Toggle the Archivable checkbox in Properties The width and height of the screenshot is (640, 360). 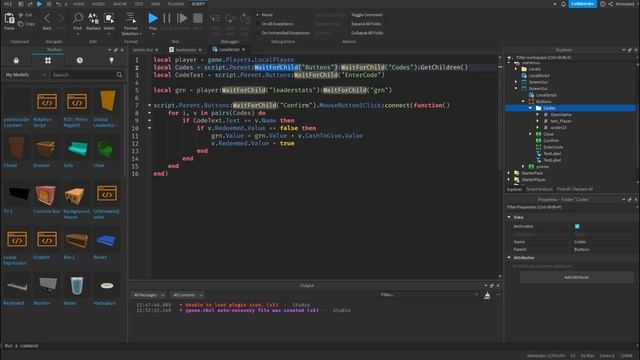click(577, 226)
